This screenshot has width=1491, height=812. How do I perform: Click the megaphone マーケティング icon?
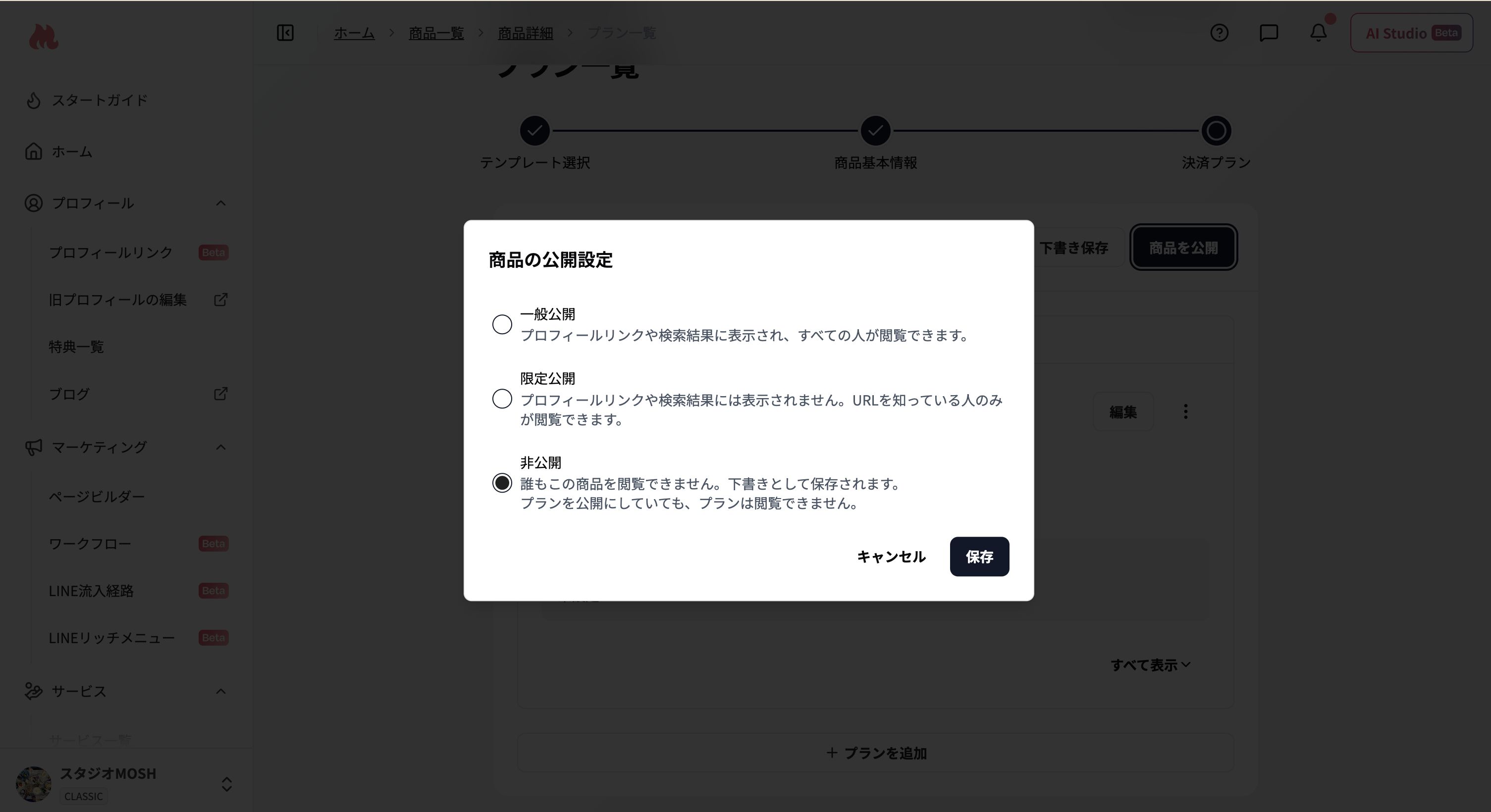34,447
